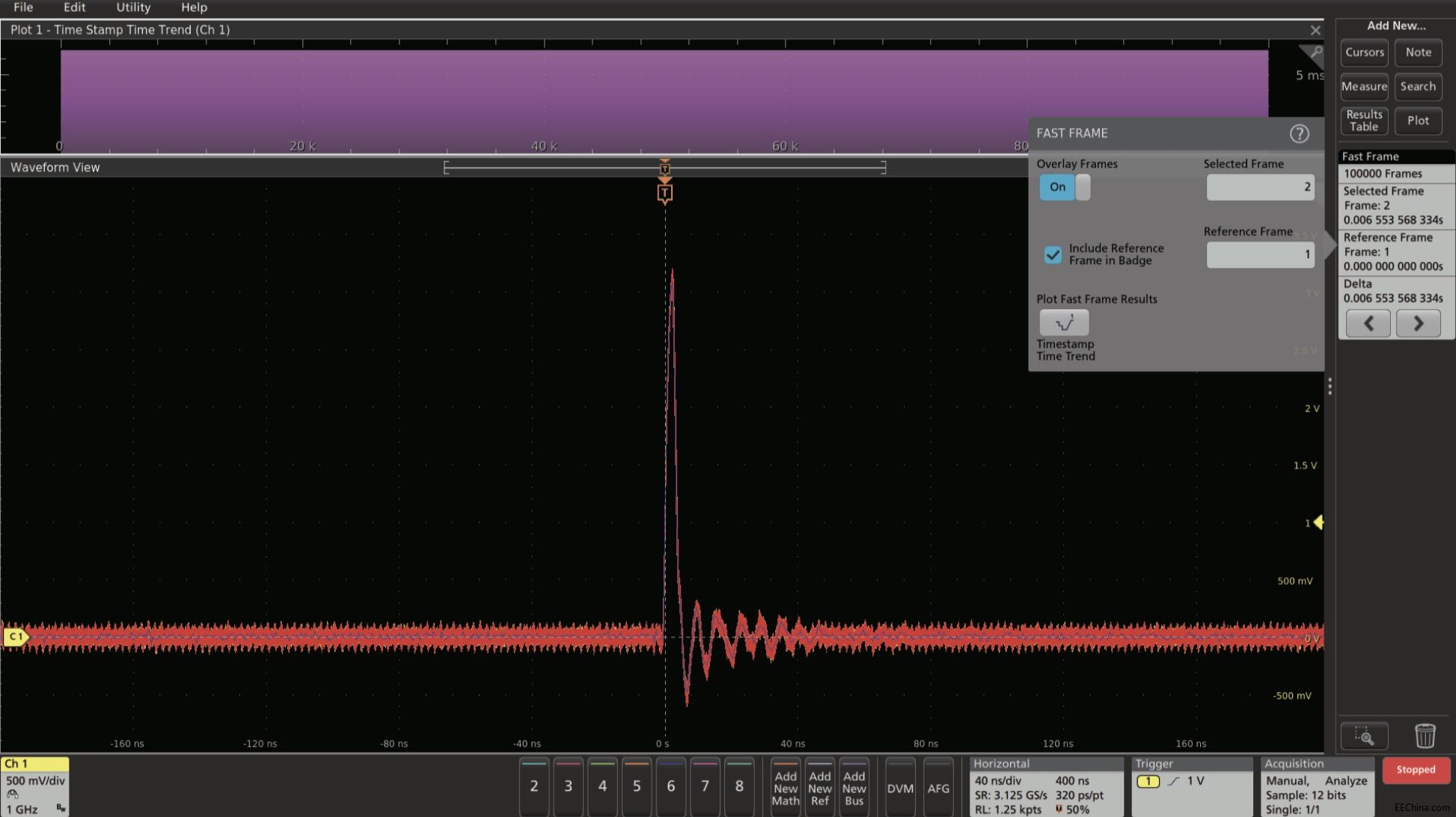Open the Edit menu
This screenshot has width=1456, height=817.
coord(74,7)
